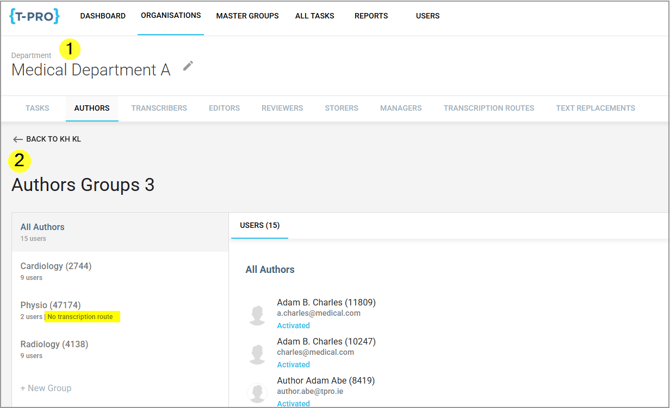Click the T-PRO logo

[x=35, y=16]
